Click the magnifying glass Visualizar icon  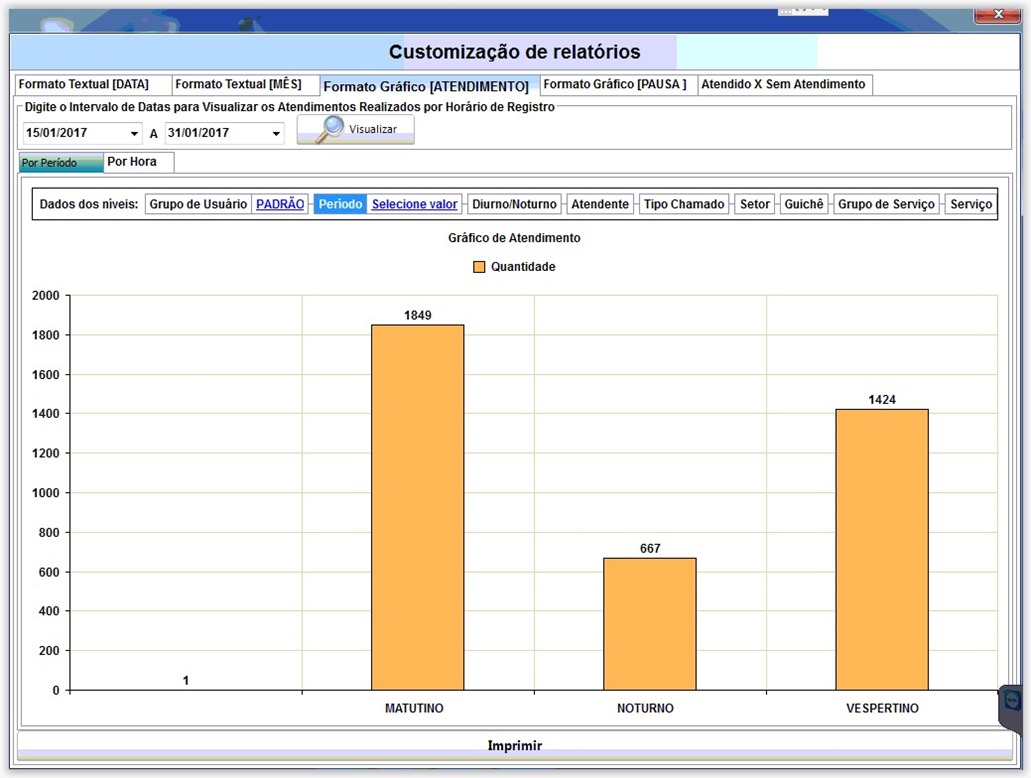tap(330, 129)
